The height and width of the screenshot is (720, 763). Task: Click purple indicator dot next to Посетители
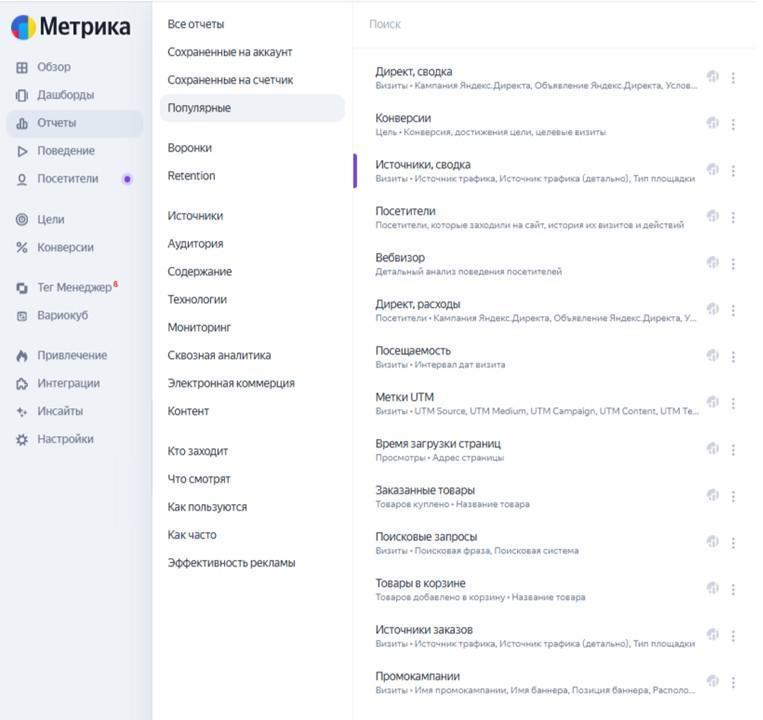point(127,180)
